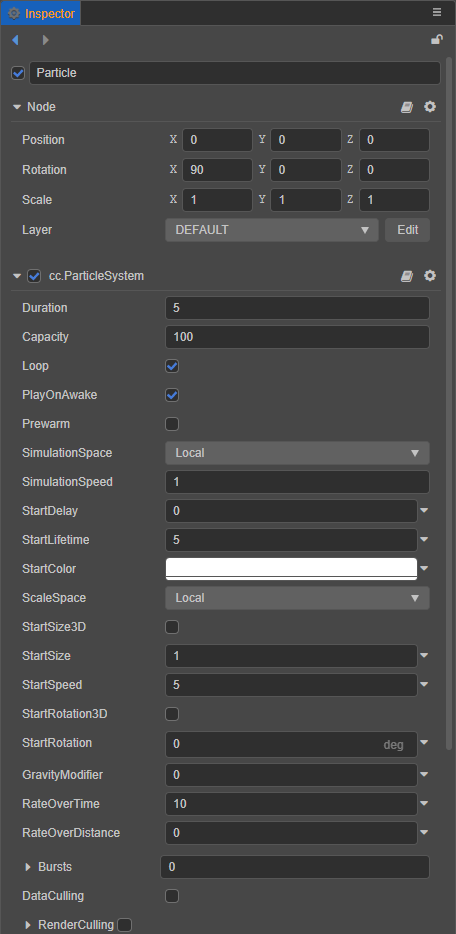Open StartLifetime mode arrow menu
This screenshot has width=456, height=934.
424,540
